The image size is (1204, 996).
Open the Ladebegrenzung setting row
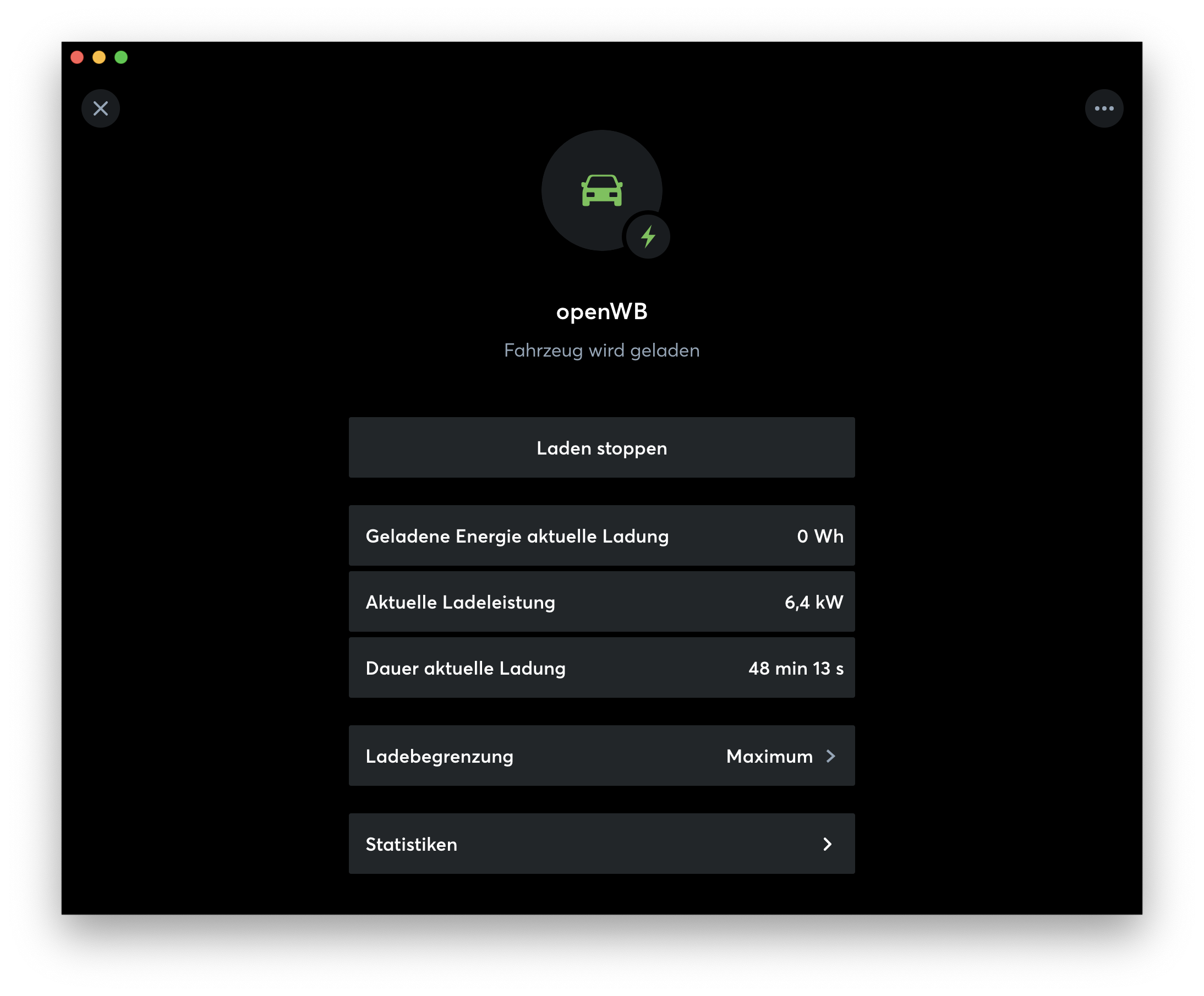[601, 756]
